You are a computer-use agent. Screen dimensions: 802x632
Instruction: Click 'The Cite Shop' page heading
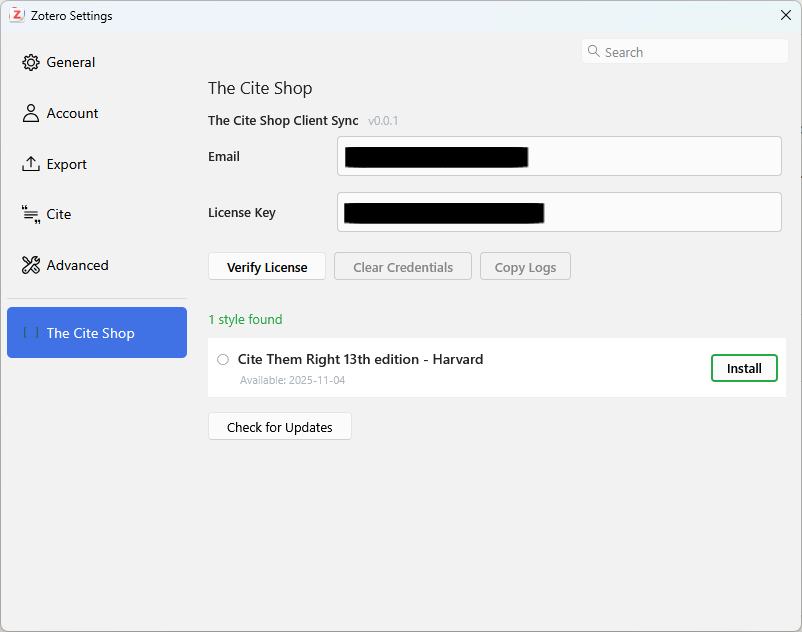coord(260,88)
